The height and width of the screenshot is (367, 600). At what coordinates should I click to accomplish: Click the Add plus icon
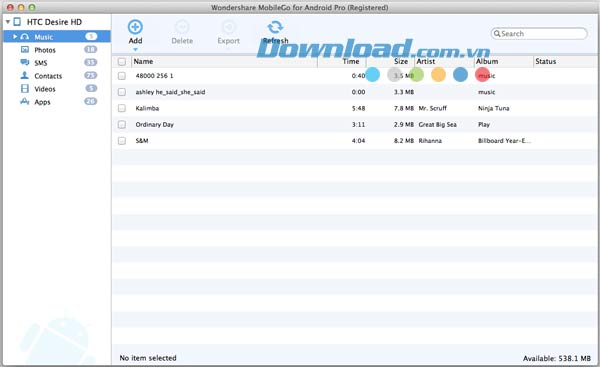pos(135,27)
